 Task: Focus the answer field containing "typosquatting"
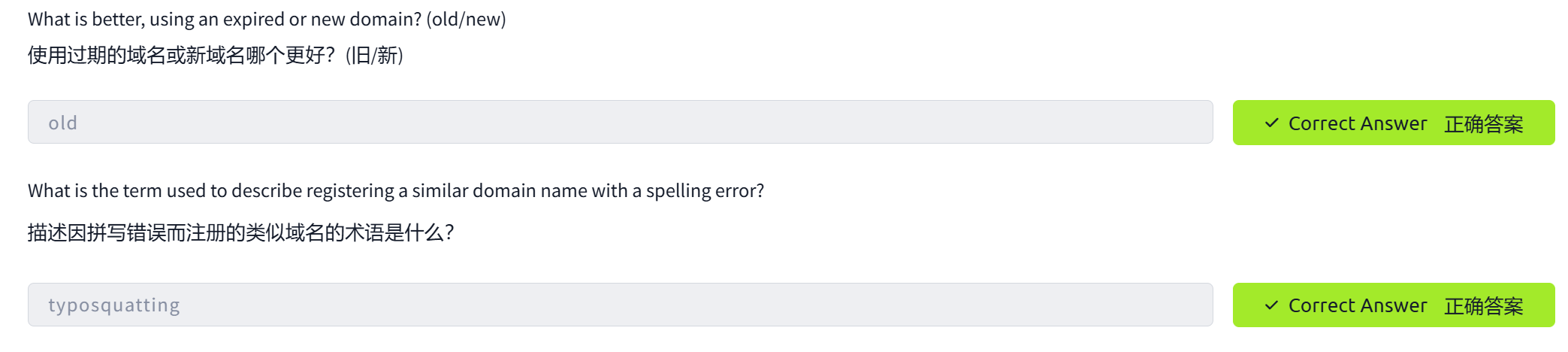[x=620, y=305]
